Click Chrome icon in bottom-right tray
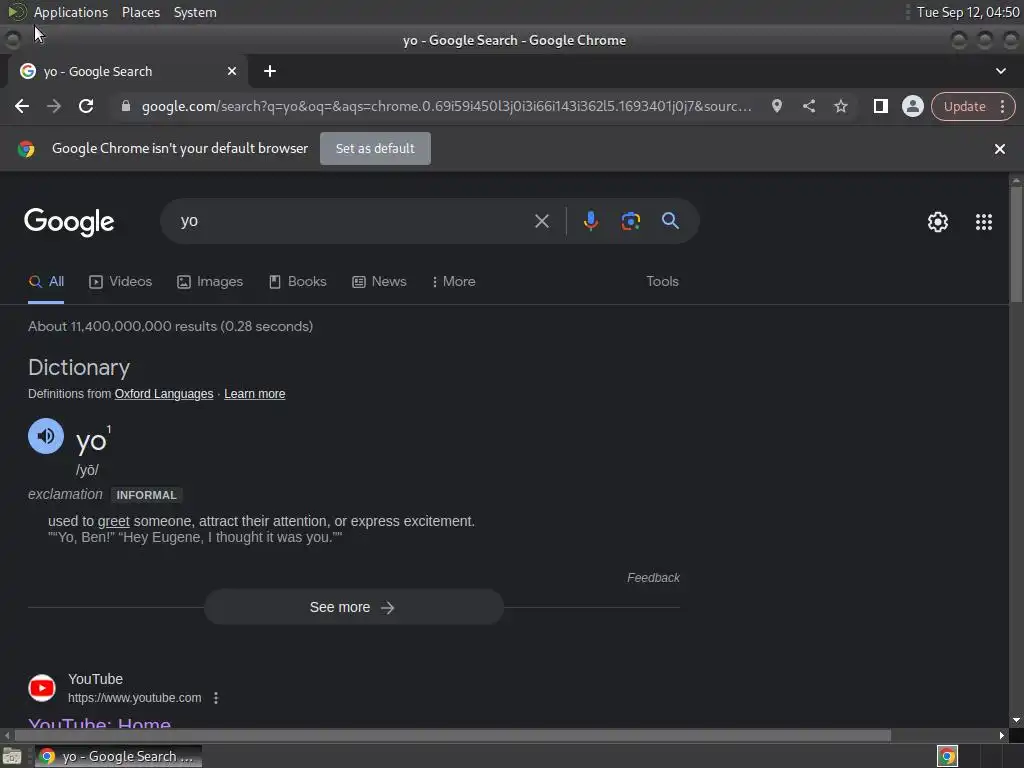Screen dimensions: 1024x768 coord(947,756)
